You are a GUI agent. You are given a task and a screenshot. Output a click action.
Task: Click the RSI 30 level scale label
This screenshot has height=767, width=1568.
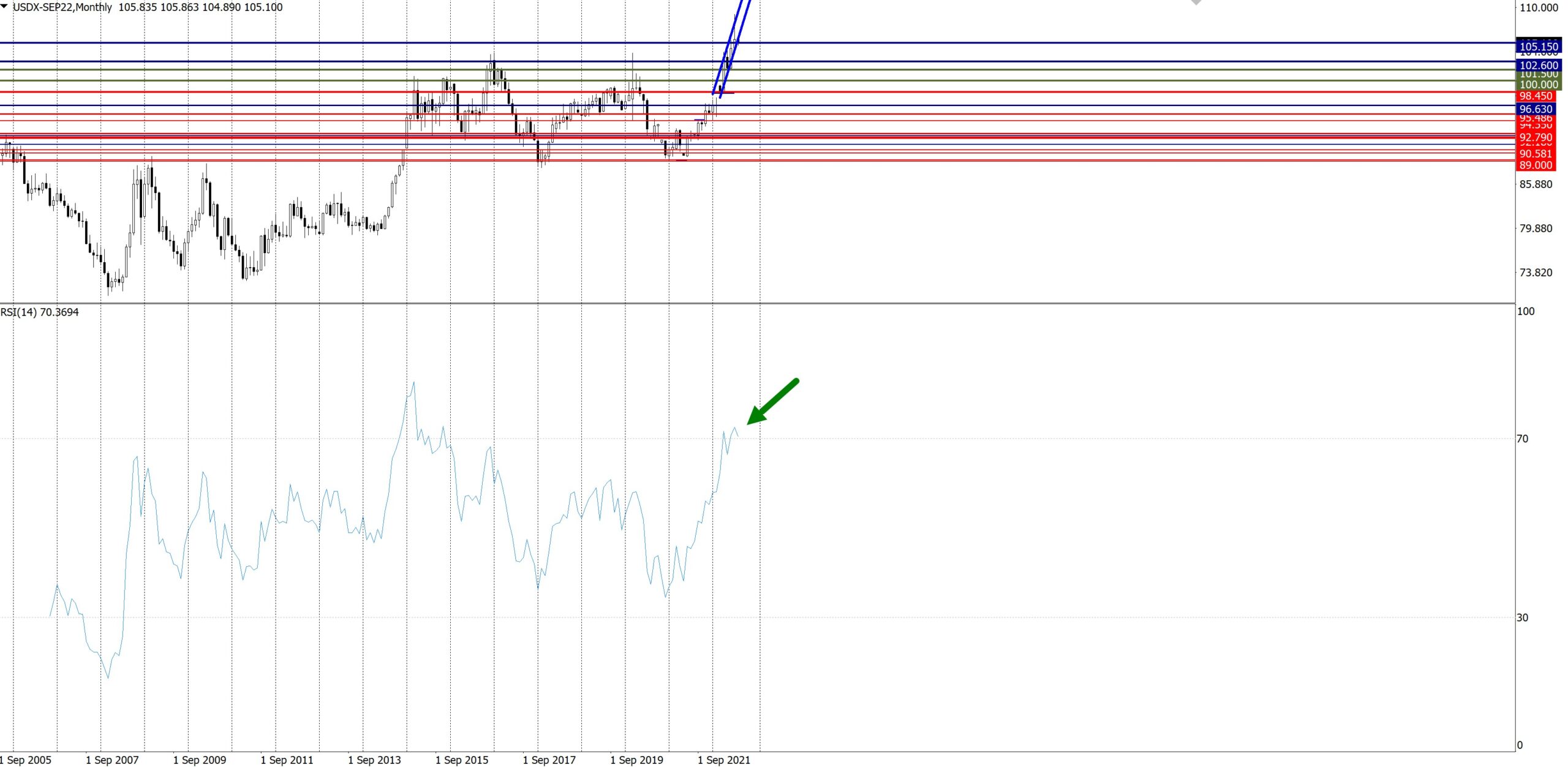pyautogui.click(x=1522, y=618)
